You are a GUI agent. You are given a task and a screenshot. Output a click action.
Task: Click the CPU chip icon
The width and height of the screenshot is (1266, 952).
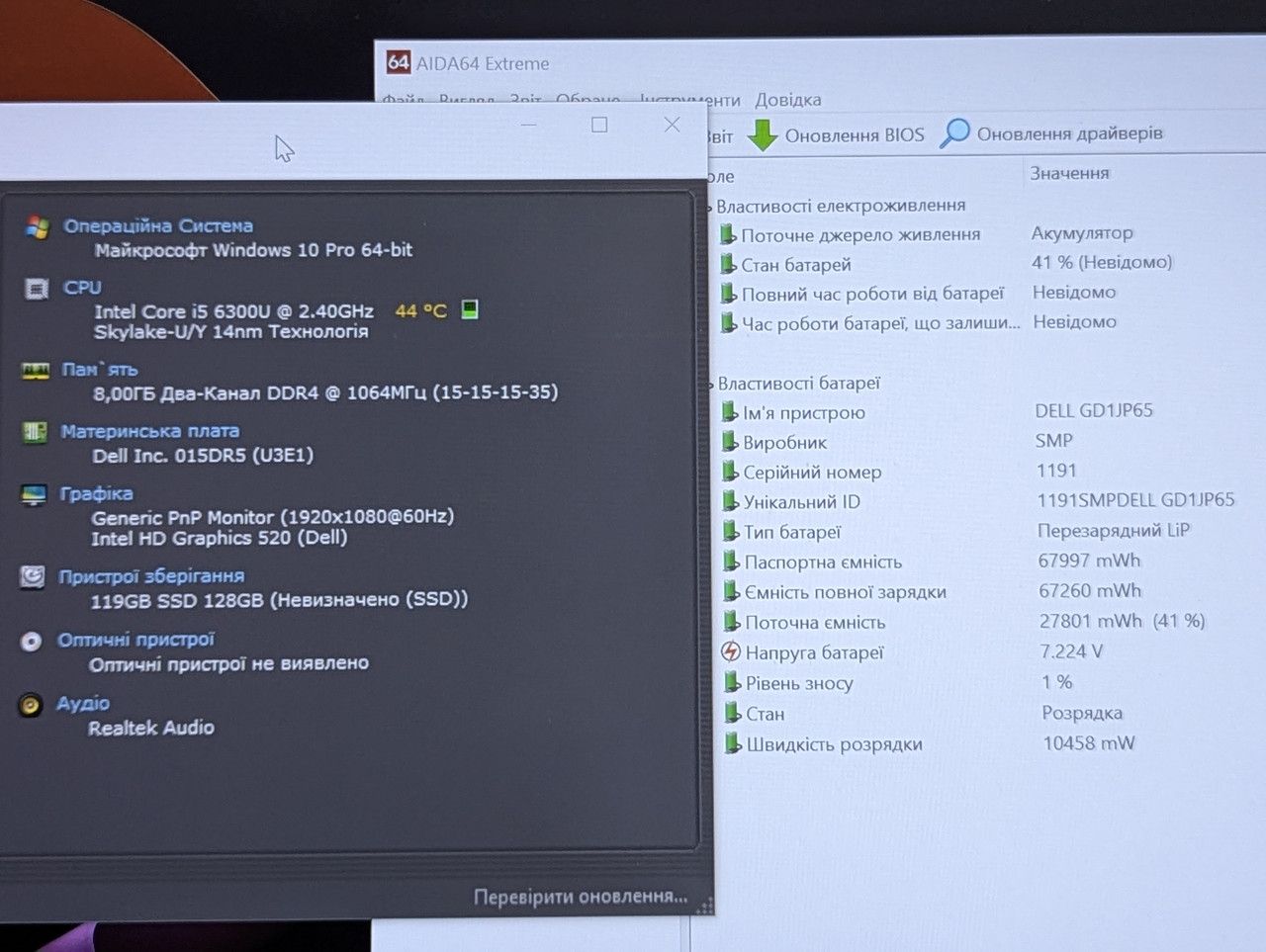click(37, 289)
